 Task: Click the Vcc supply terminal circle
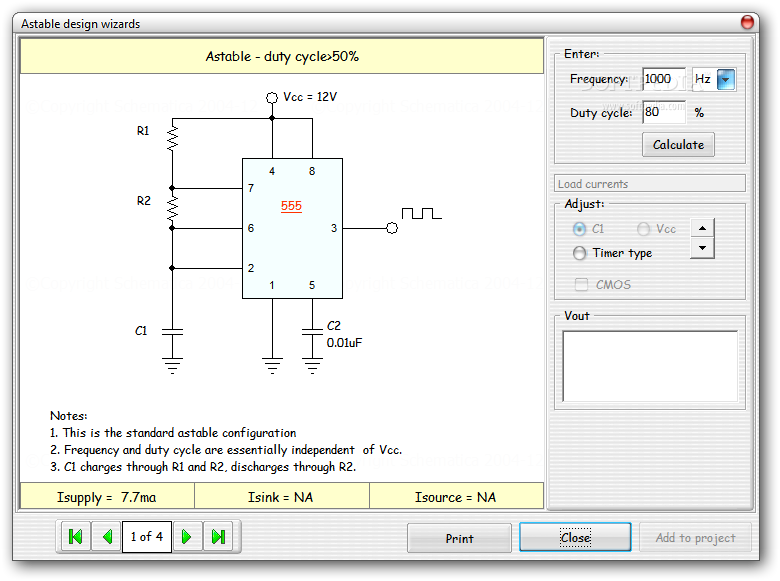(x=272, y=97)
